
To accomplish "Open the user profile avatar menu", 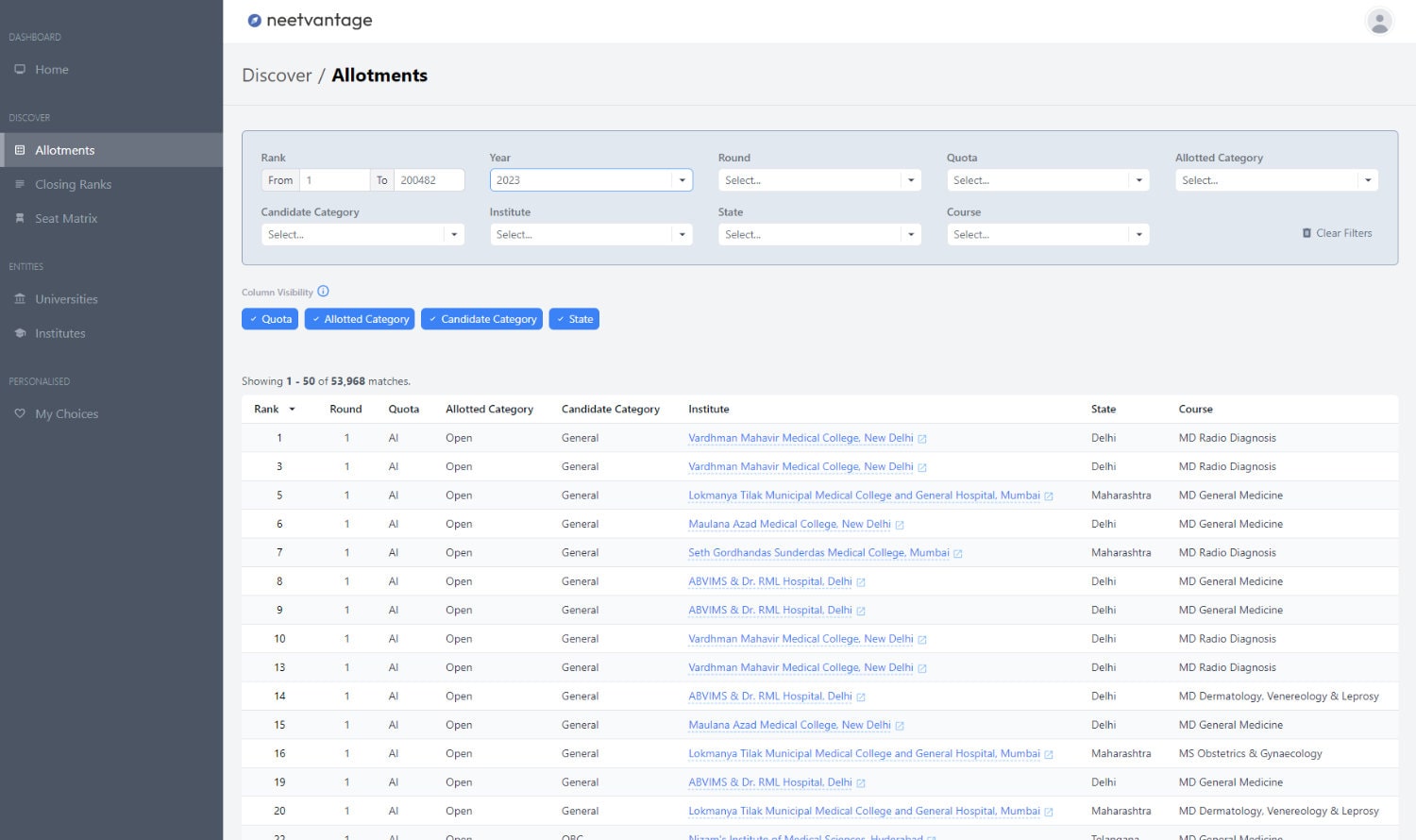I will click(x=1379, y=21).
